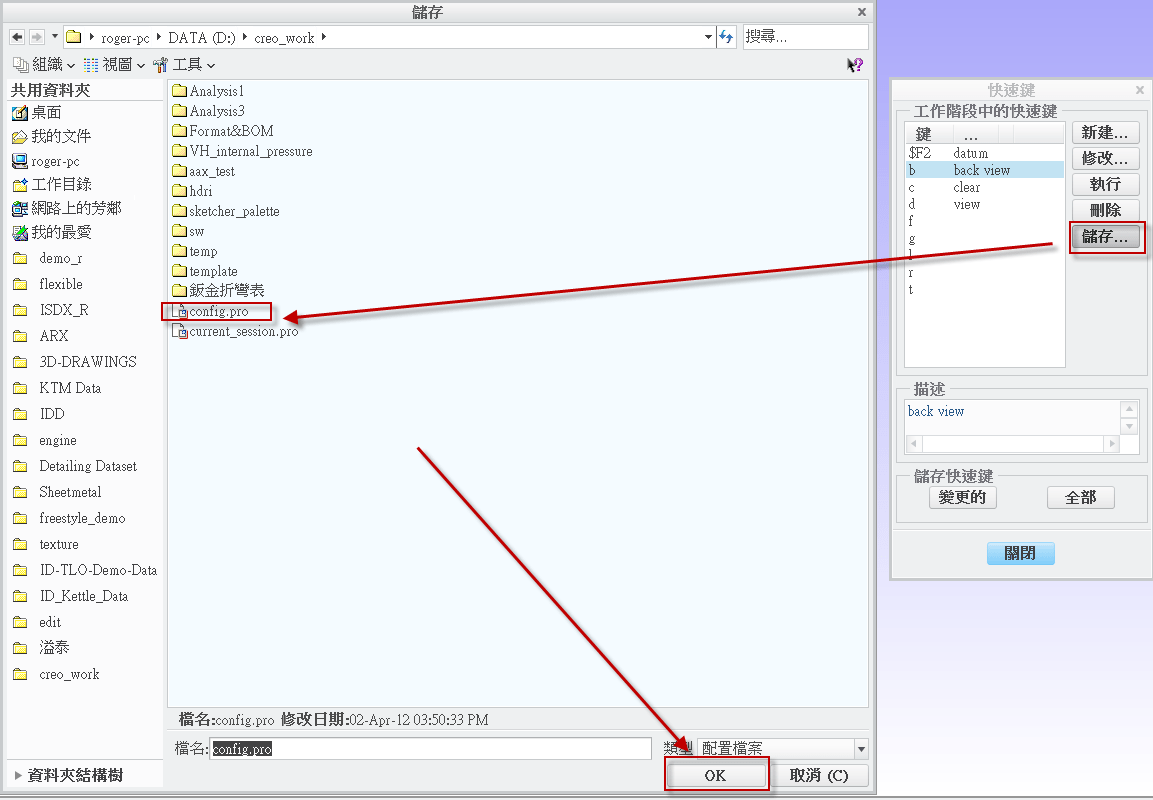Click the 取消 (C) cancel button
This screenshot has height=800, width=1153.
point(818,776)
